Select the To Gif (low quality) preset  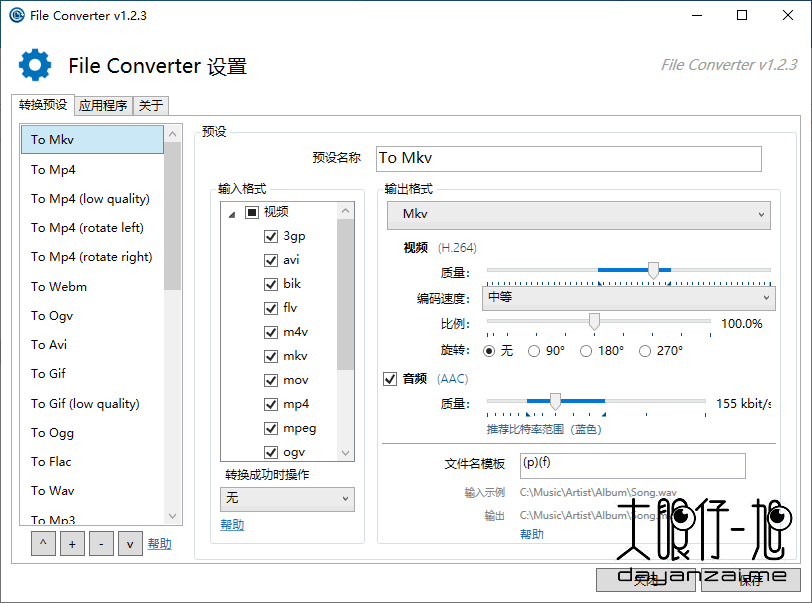tap(92, 404)
